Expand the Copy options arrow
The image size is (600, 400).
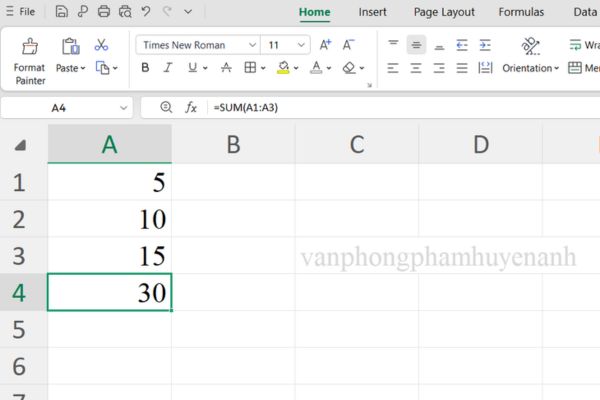[115, 68]
